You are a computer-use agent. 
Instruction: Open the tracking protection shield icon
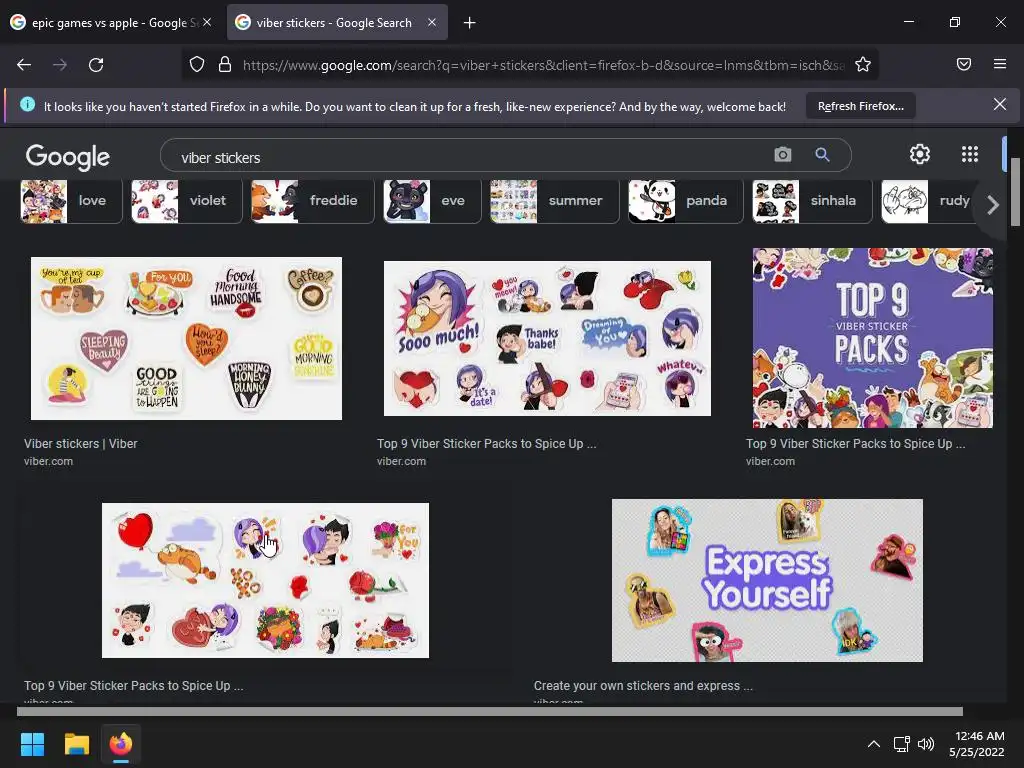point(197,65)
